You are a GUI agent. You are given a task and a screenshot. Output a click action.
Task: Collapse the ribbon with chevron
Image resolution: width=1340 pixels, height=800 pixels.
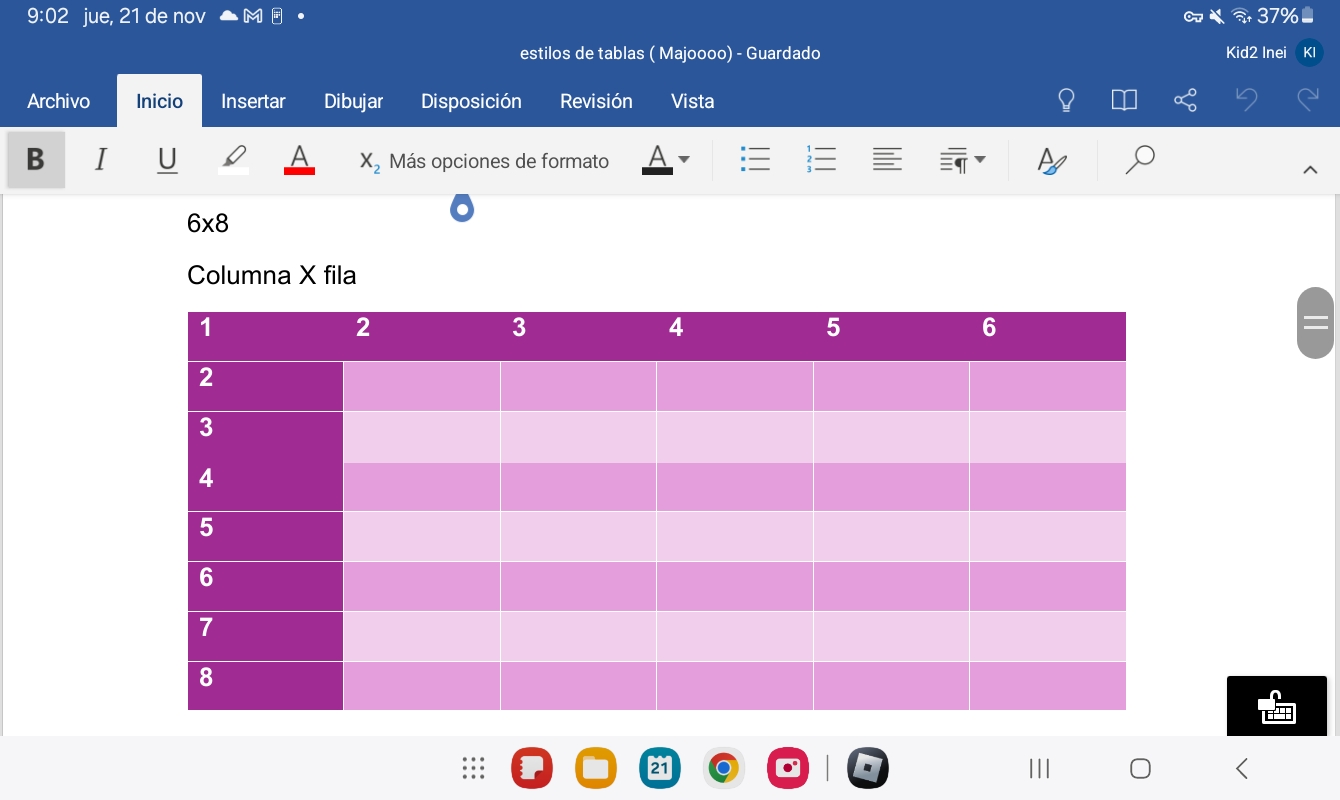tap(1310, 170)
